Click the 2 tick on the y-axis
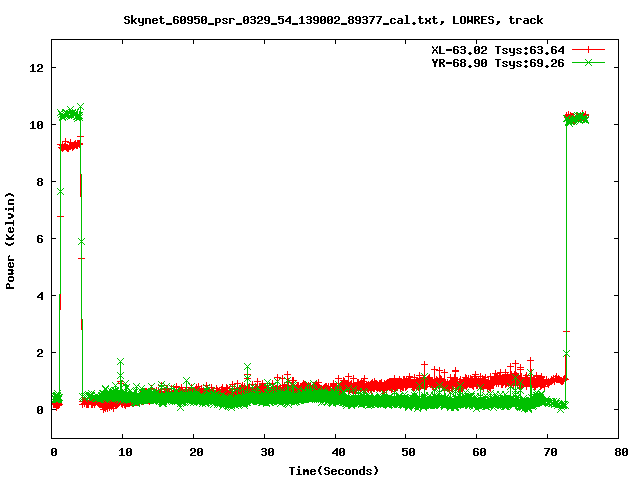 click(x=40, y=353)
